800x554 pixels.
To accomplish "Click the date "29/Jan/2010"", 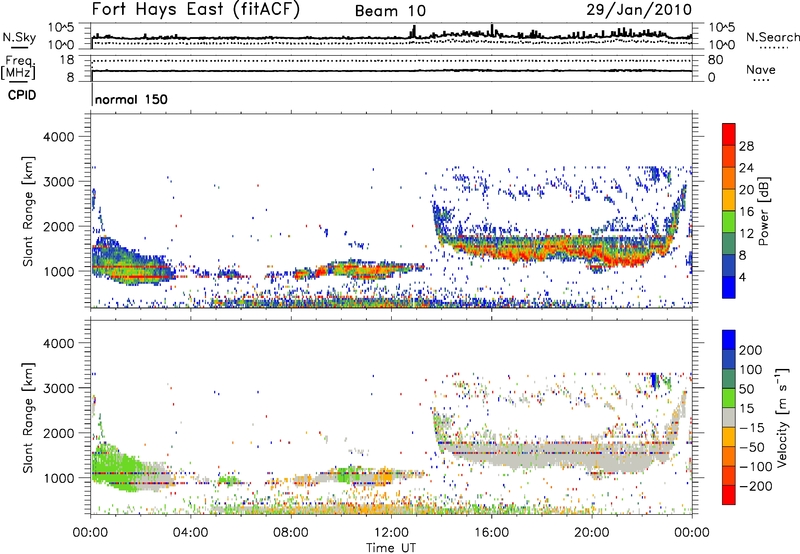I will [x=639, y=10].
